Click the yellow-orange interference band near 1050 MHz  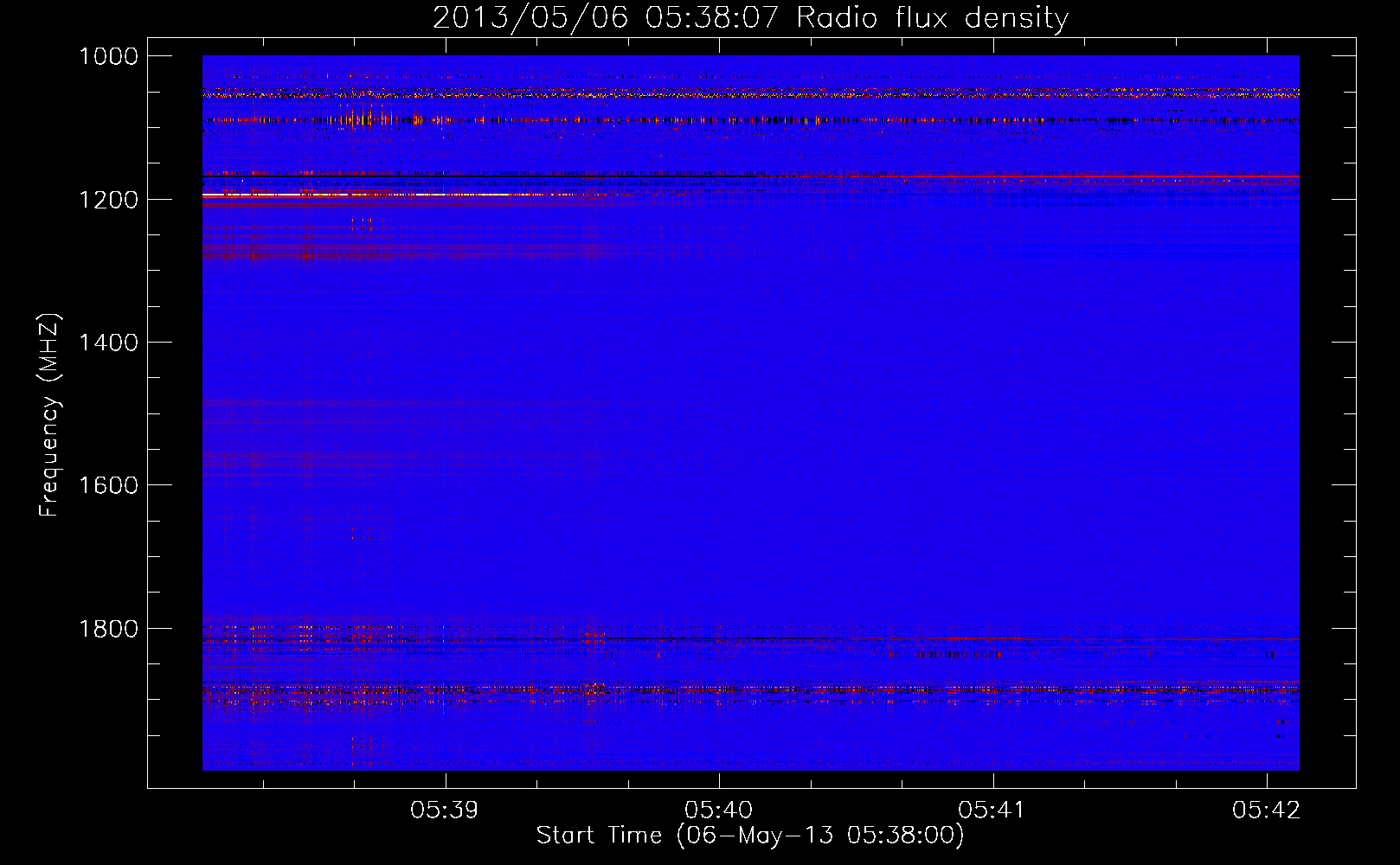750,93
